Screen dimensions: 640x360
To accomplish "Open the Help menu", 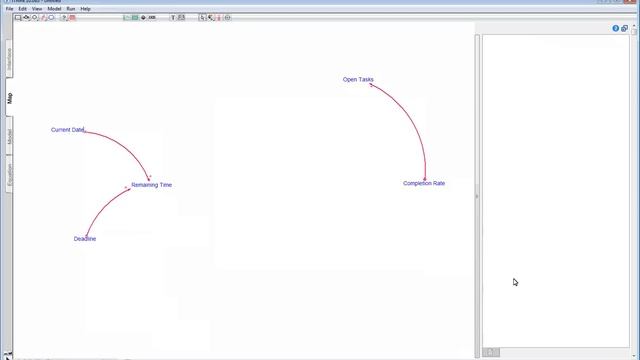I will pyautogui.click(x=85, y=9).
